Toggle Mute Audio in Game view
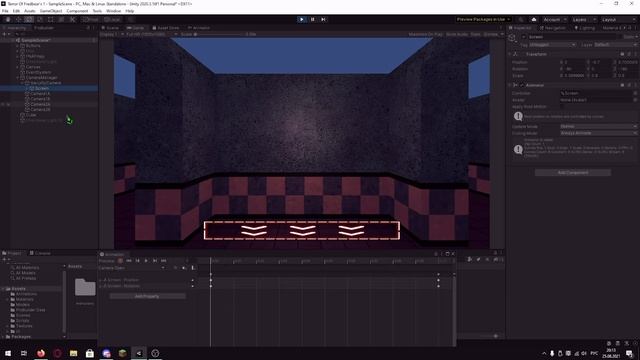The height and width of the screenshot is (360, 640). tap(457, 34)
